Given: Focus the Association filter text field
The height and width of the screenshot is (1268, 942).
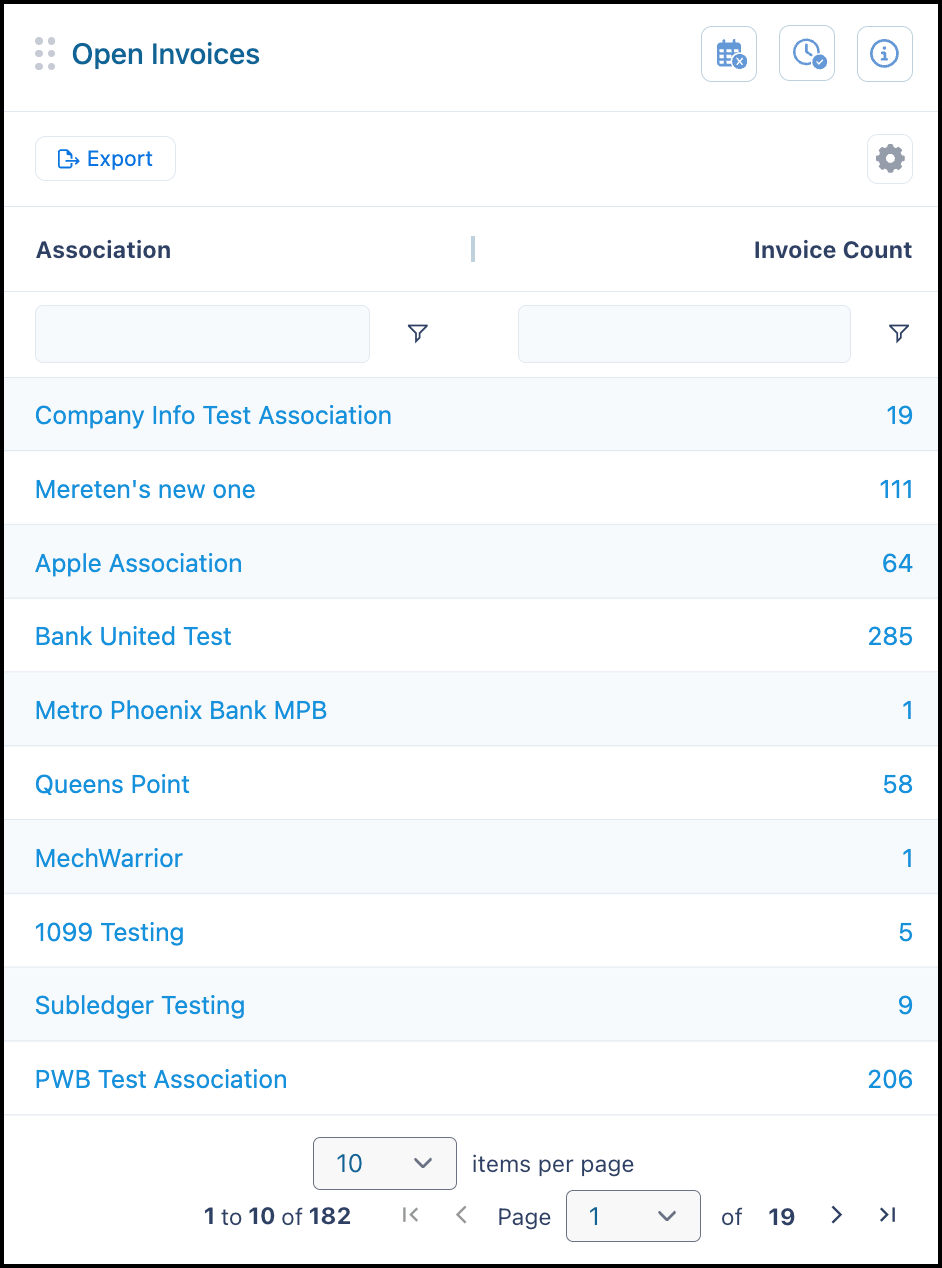Looking at the screenshot, I should (202, 334).
